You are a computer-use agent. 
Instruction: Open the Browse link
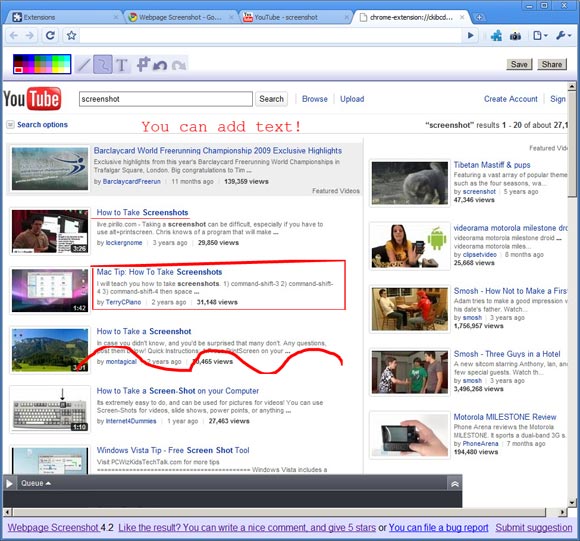315,99
